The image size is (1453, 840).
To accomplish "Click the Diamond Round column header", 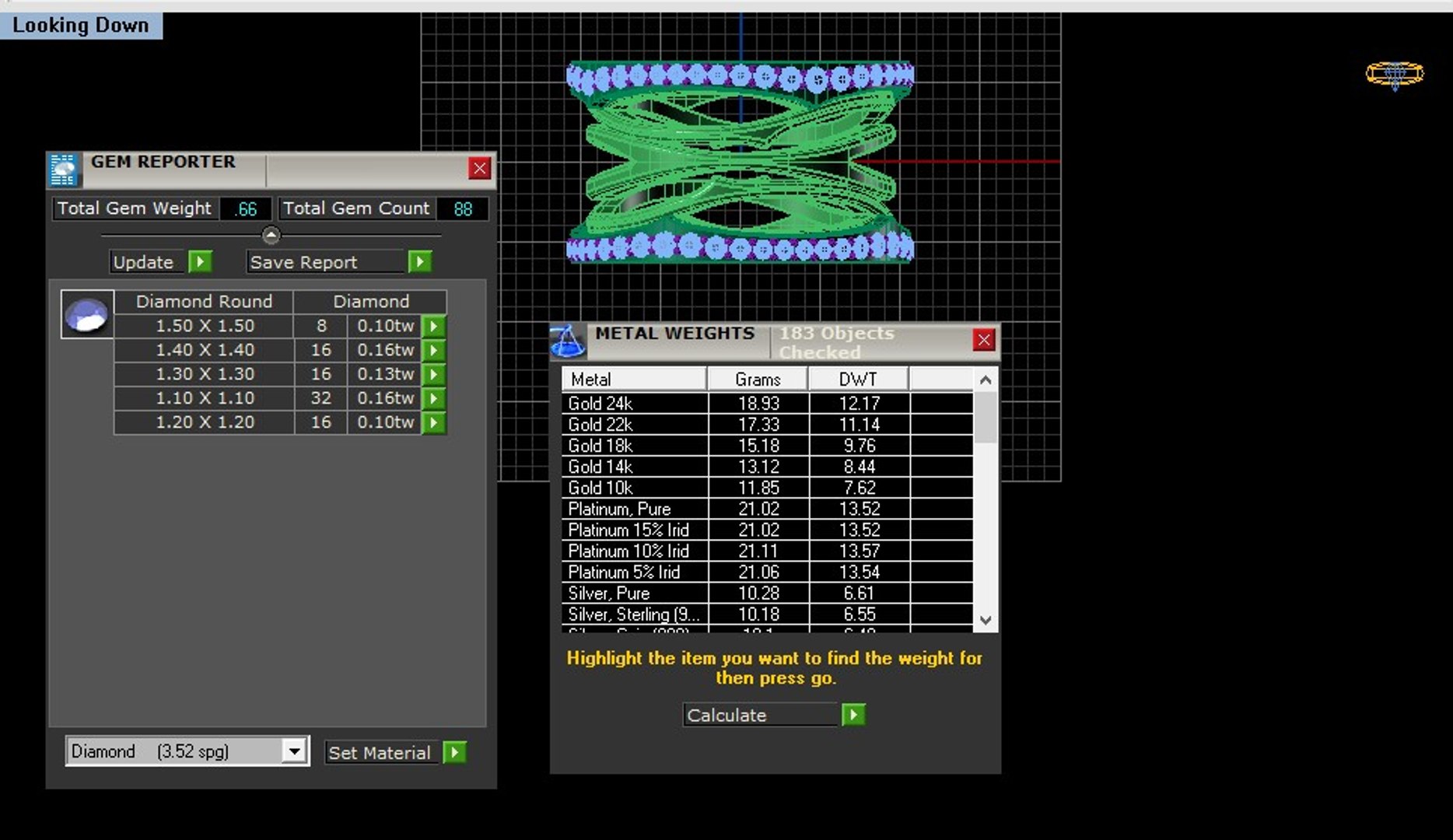I will pos(204,302).
